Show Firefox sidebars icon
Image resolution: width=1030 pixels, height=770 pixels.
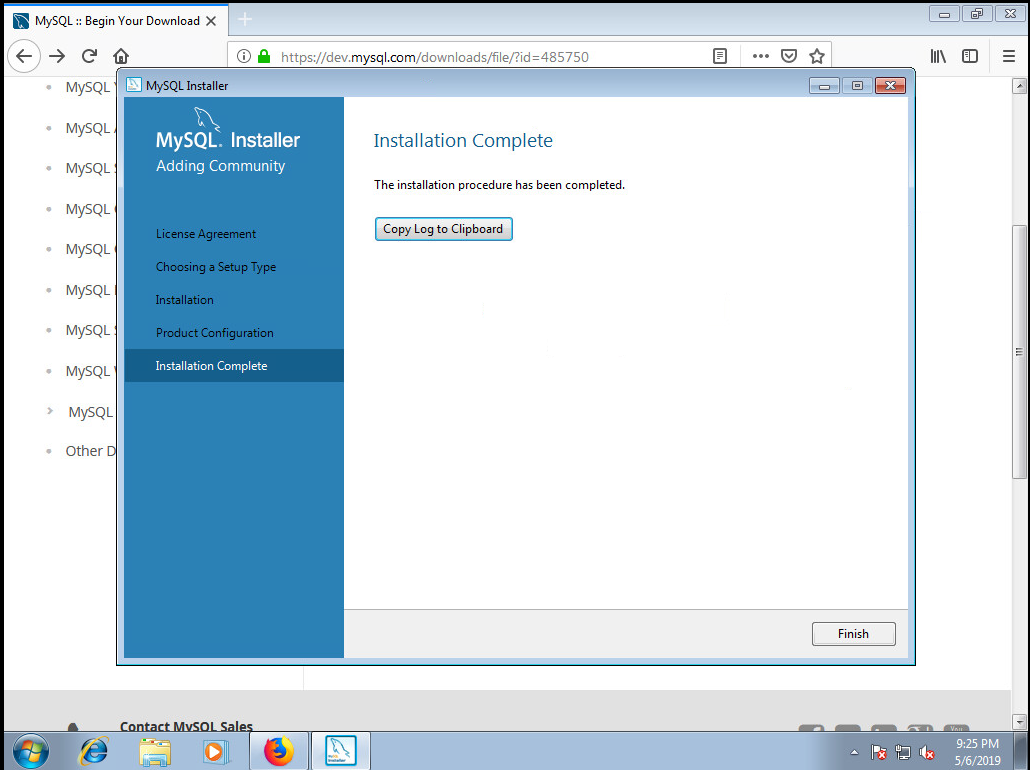point(970,57)
